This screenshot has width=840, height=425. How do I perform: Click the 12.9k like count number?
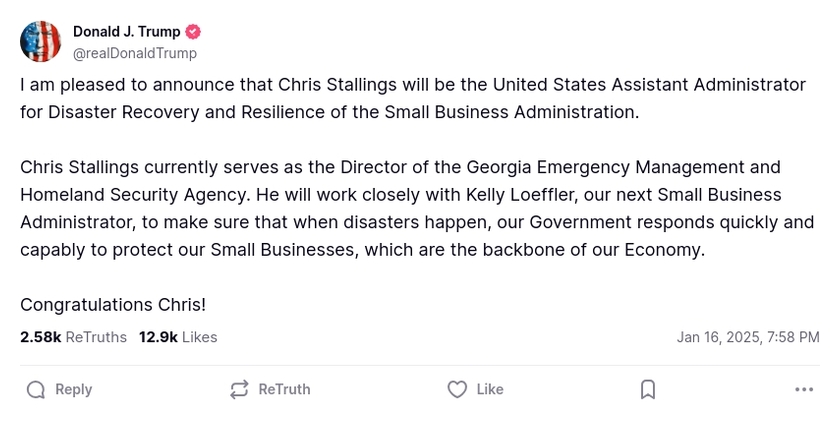pyautogui.click(x=158, y=337)
